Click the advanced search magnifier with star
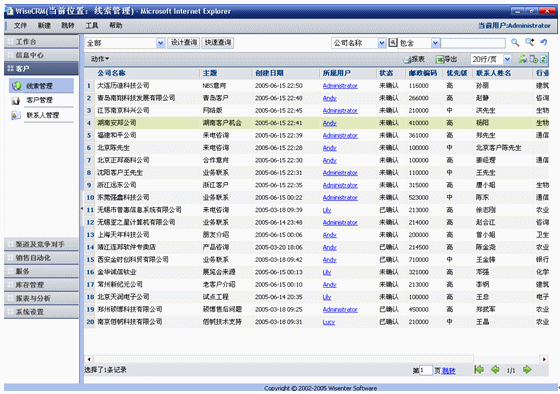The width and height of the screenshot is (560, 394). pos(529,42)
